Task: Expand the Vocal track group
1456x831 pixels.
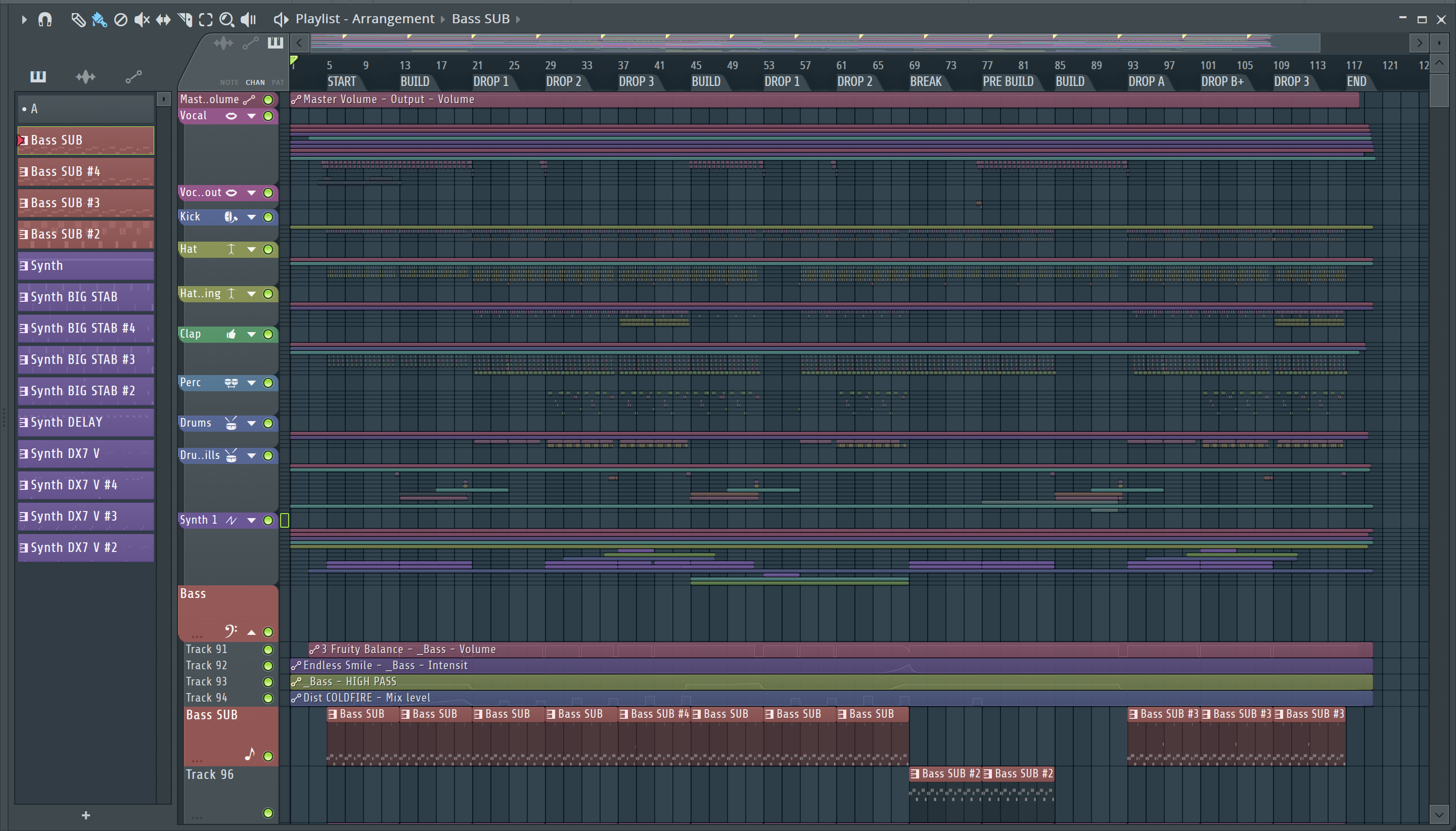Action: pos(251,116)
